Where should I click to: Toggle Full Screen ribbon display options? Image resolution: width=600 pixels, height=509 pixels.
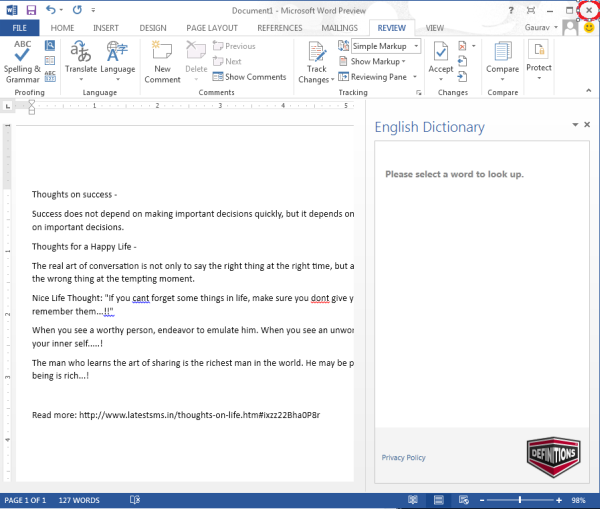coord(530,10)
